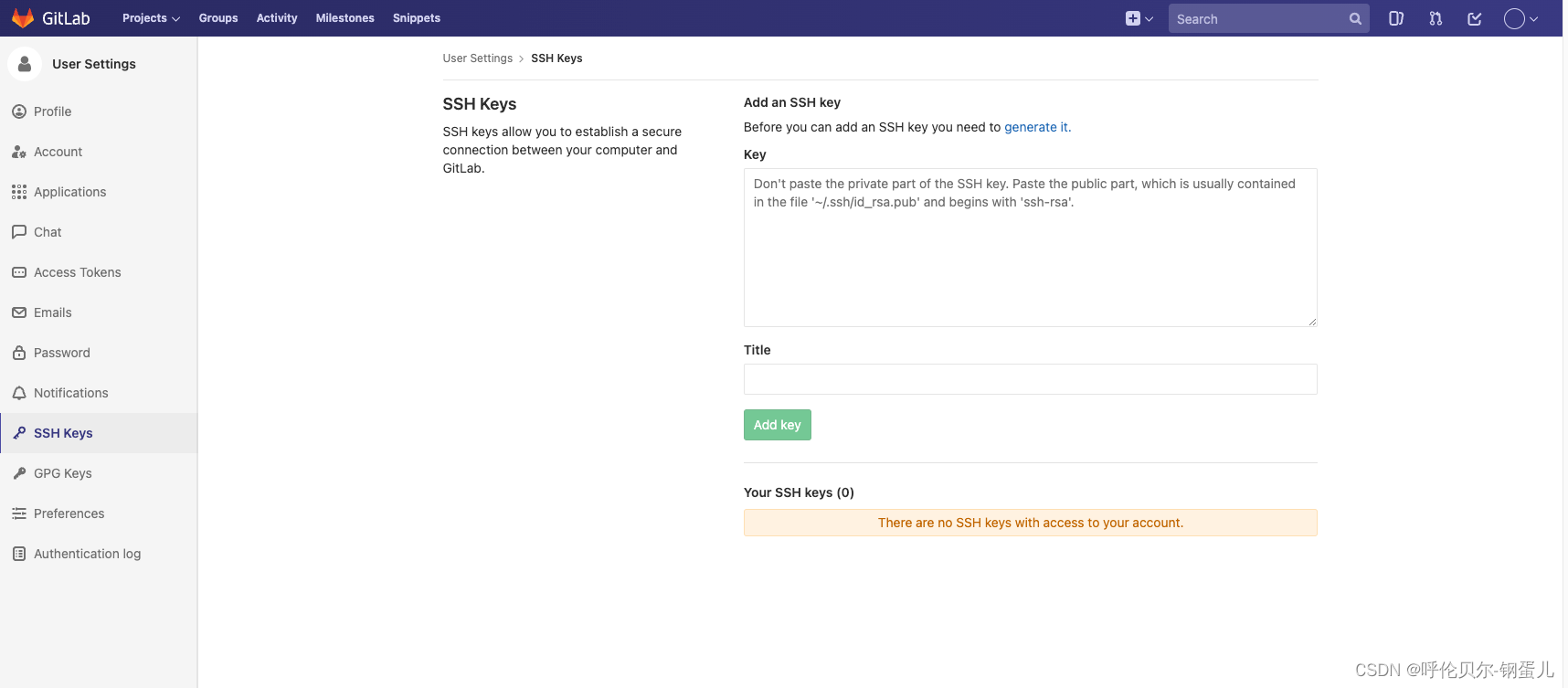Click the User Settings sidebar title
1568x688 pixels.
coord(94,64)
